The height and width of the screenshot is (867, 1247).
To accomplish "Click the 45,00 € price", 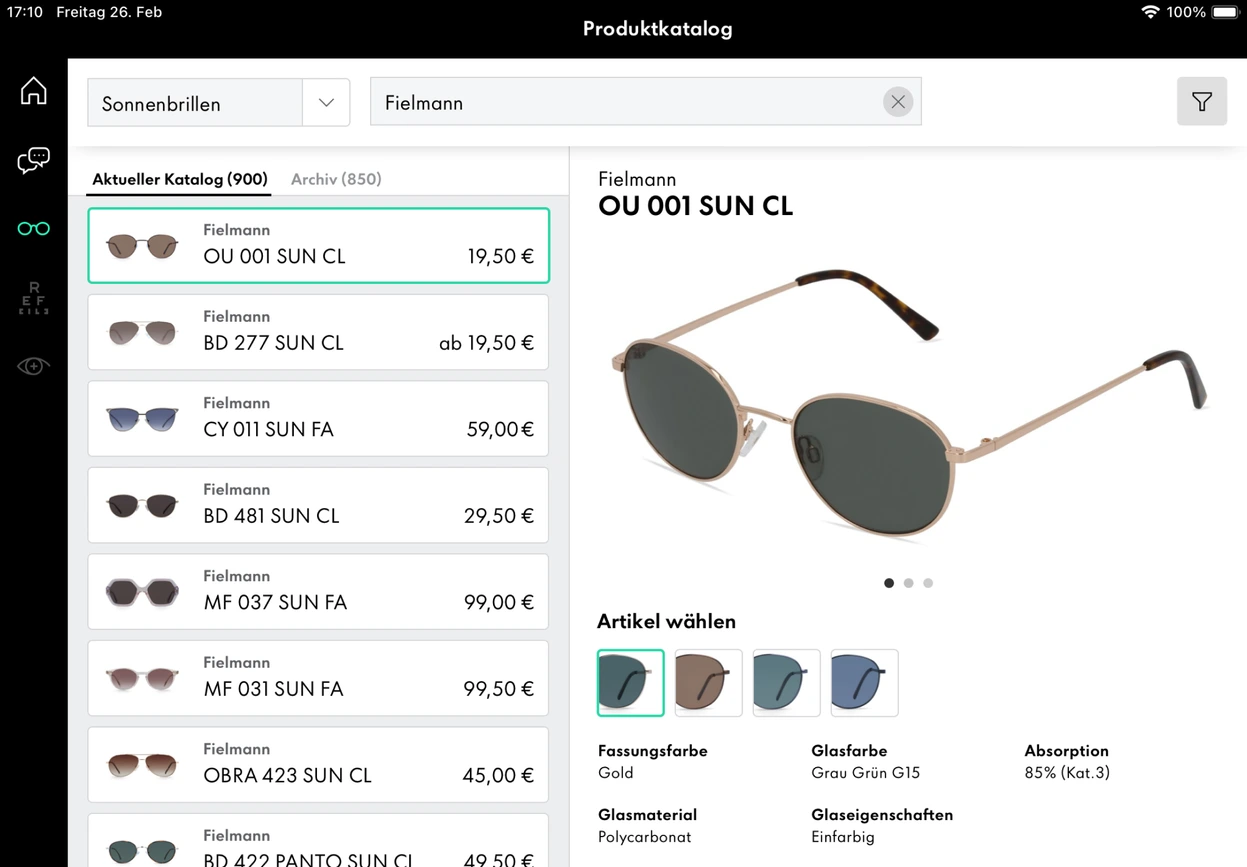I will pos(499,775).
